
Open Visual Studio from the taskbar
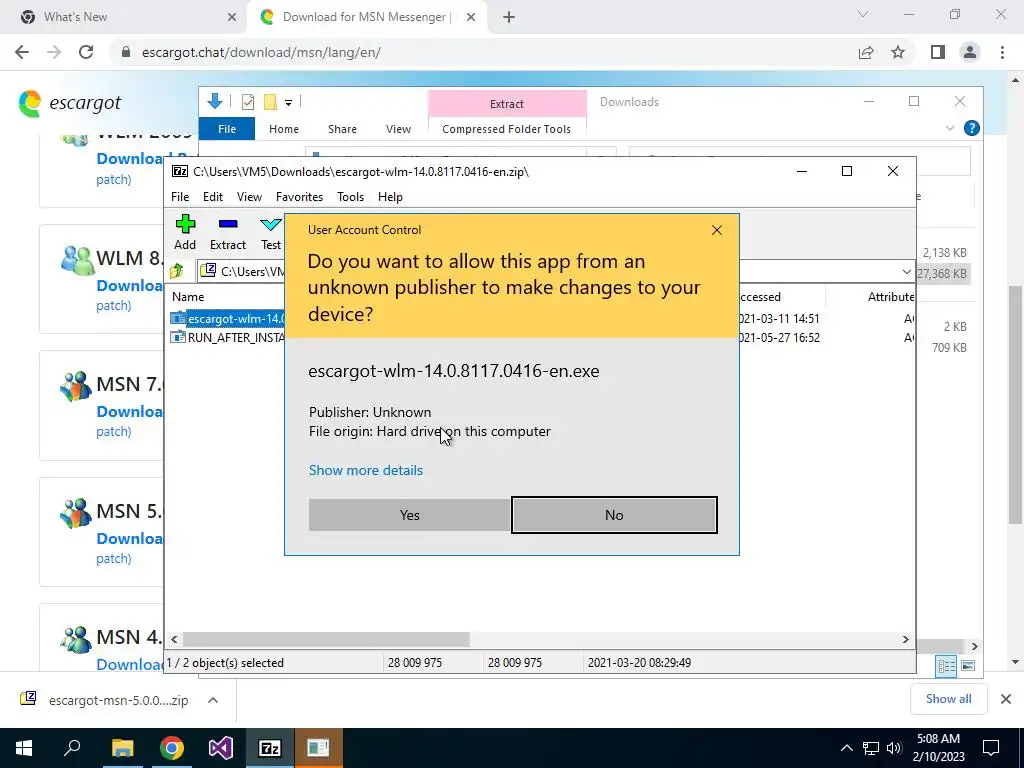point(221,748)
